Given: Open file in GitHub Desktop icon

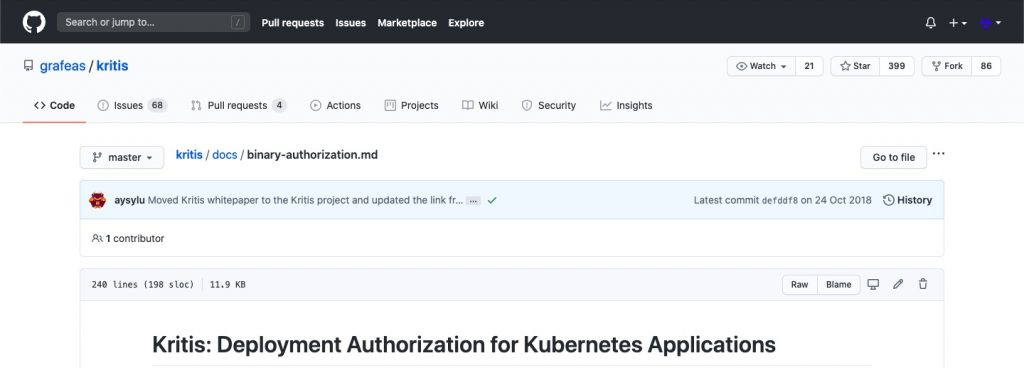Looking at the screenshot, I should point(873,284).
